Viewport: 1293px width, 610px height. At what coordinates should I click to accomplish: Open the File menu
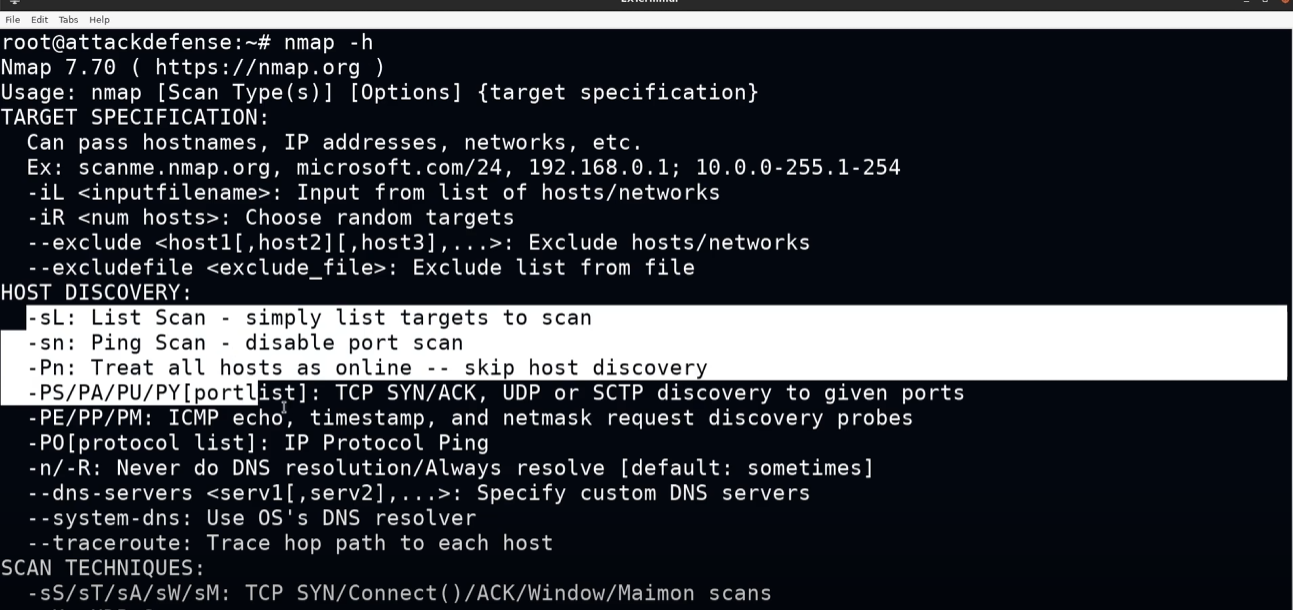(12, 20)
